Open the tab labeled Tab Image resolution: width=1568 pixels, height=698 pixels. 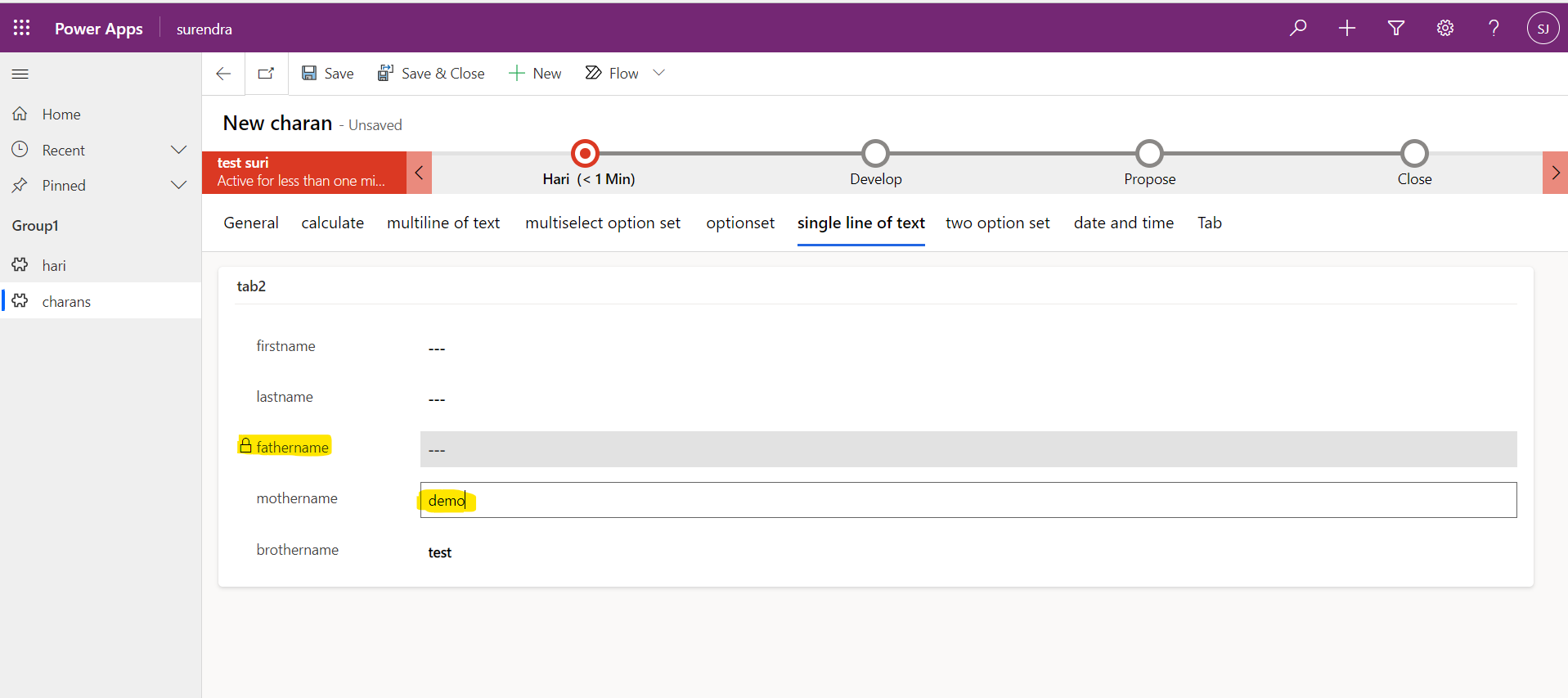1210,223
